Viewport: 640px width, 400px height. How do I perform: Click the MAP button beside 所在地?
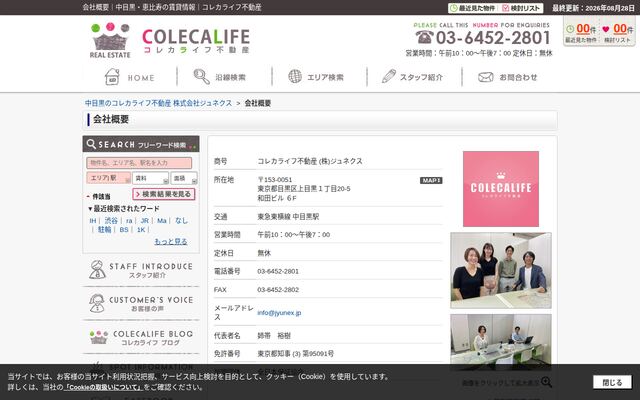(431, 180)
